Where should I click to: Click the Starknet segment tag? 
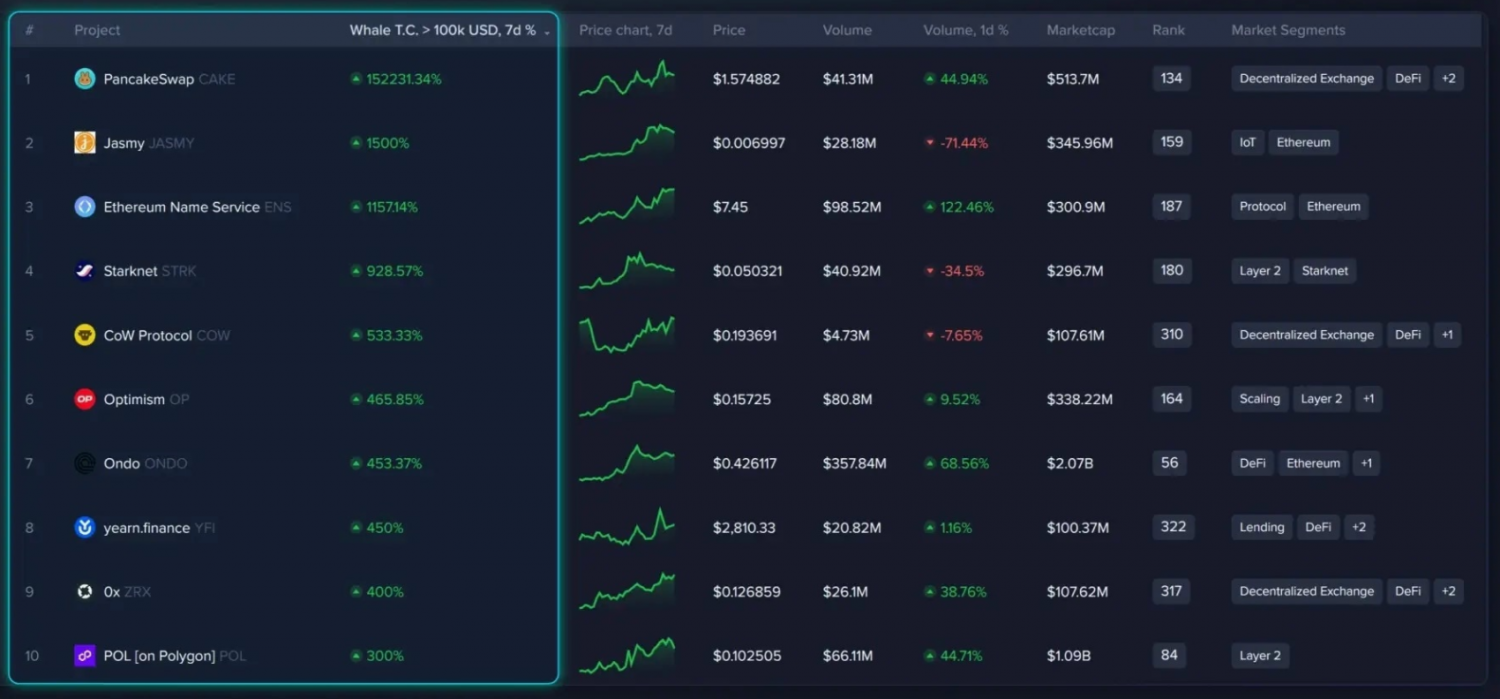(1325, 270)
